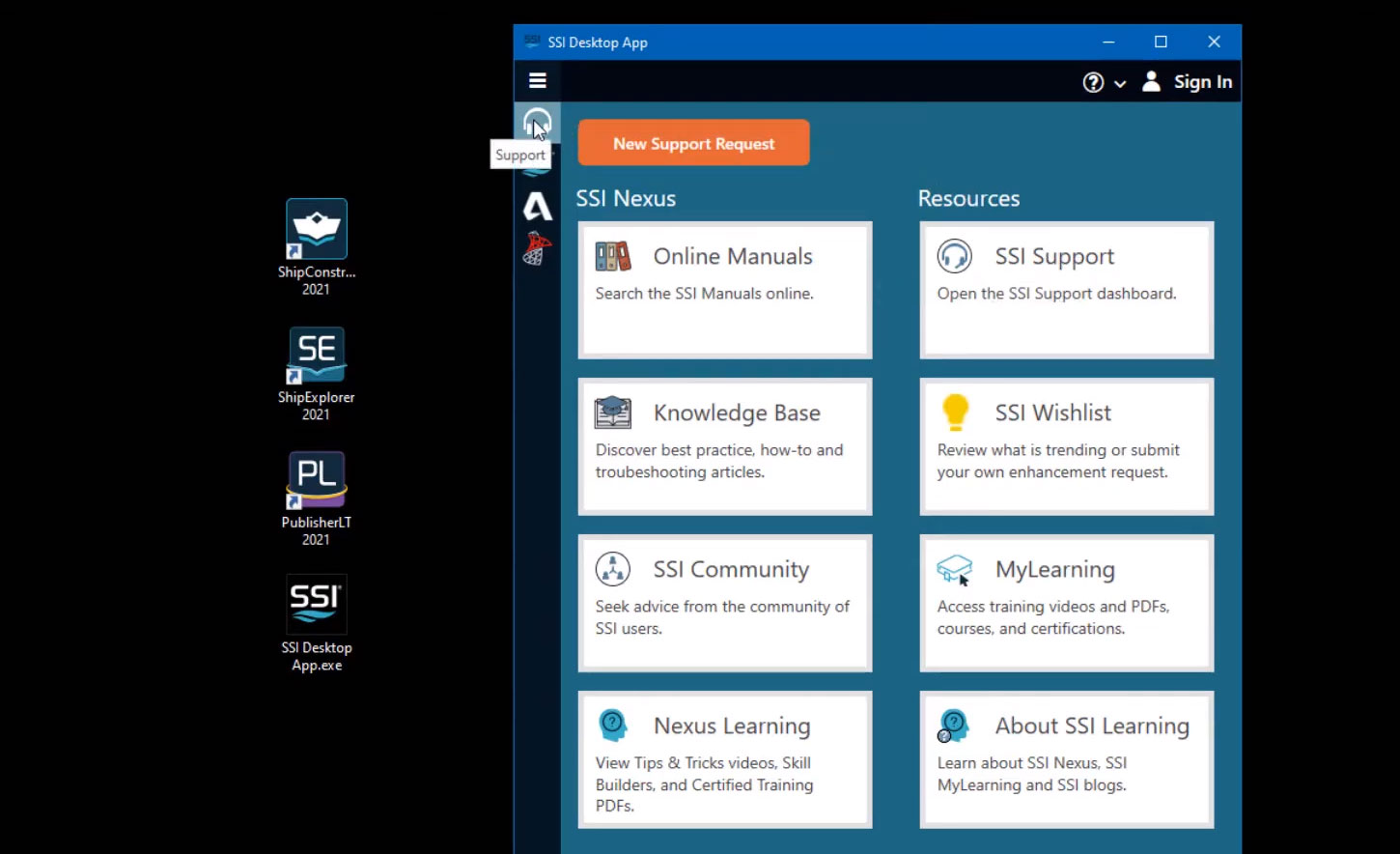Click the SQL Server icon in the sidebar
This screenshot has width=1400, height=854.
pyautogui.click(x=537, y=247)
